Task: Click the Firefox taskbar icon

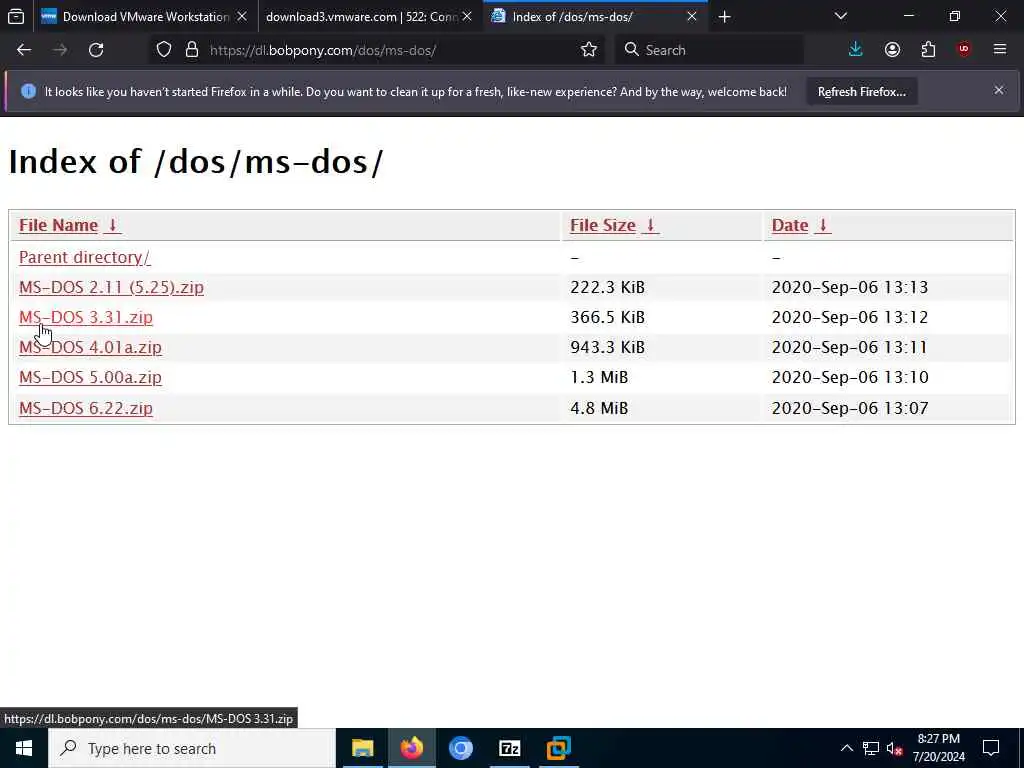Action: [411, 748]
